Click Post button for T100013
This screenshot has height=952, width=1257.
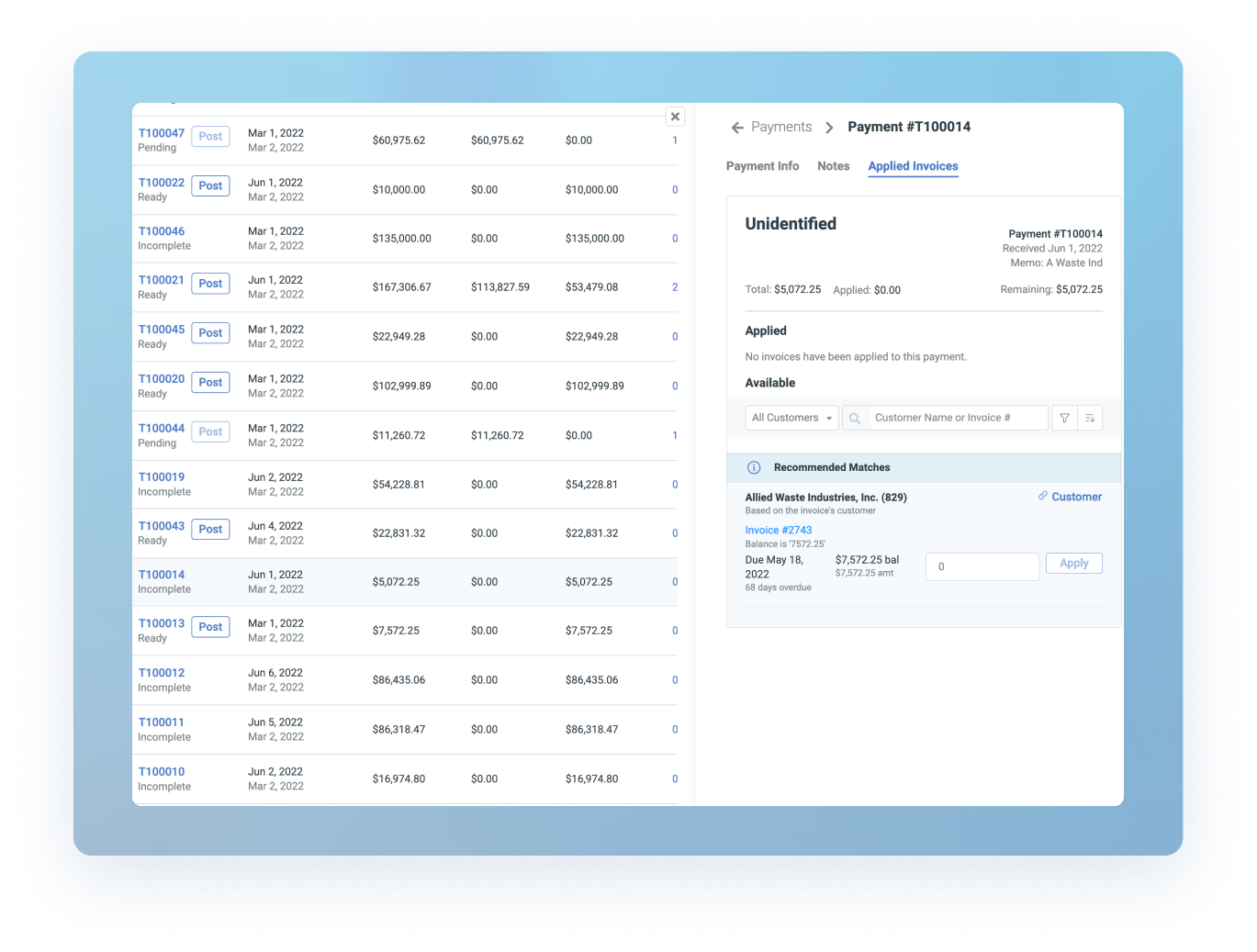coord(210,627)
